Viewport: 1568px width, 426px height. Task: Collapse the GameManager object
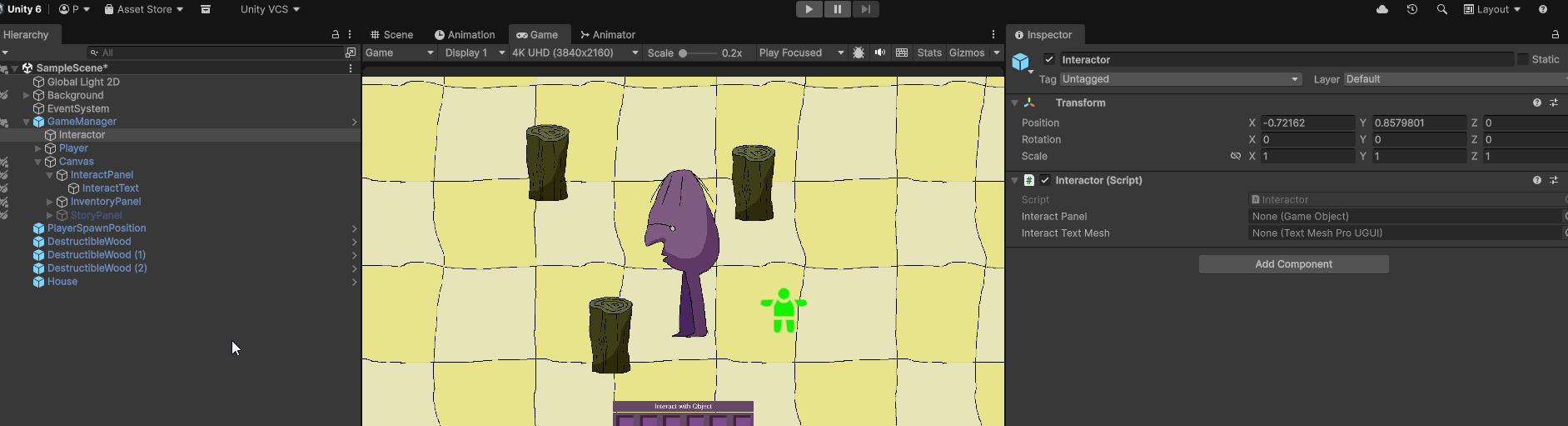click(x=26, y=122)
